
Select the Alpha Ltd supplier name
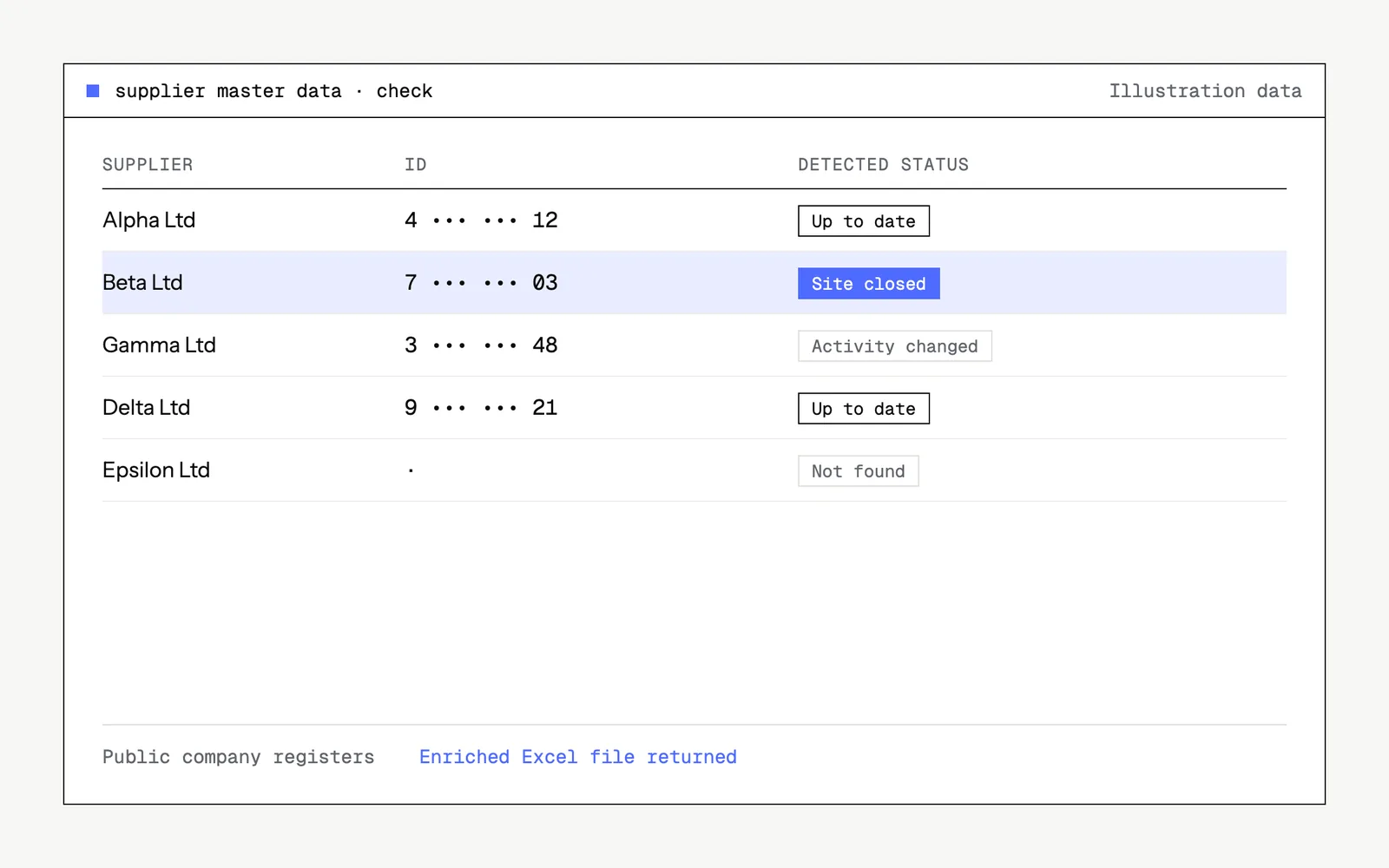click(148, 220)
